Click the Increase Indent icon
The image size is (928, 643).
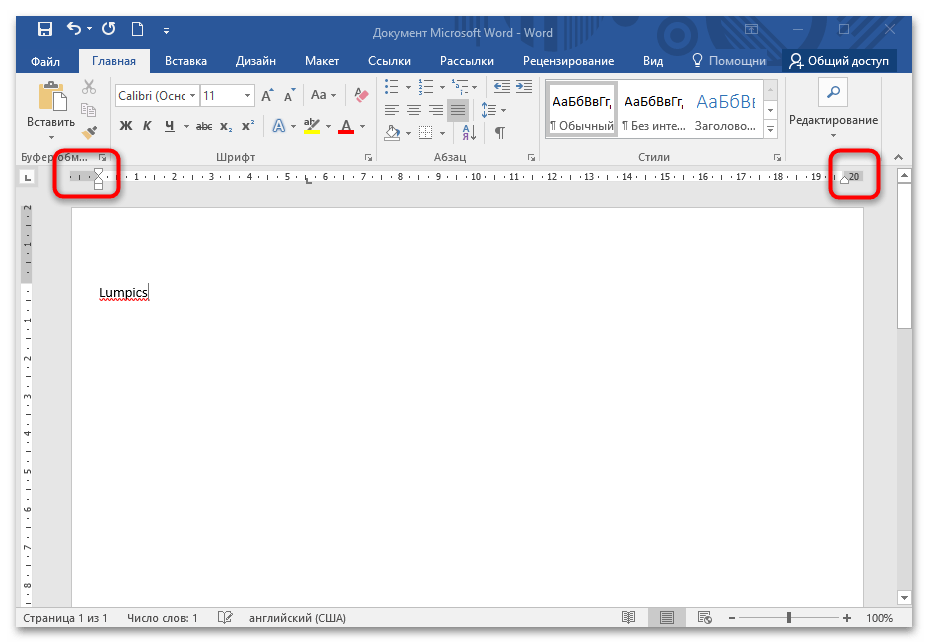coord(523,87)
